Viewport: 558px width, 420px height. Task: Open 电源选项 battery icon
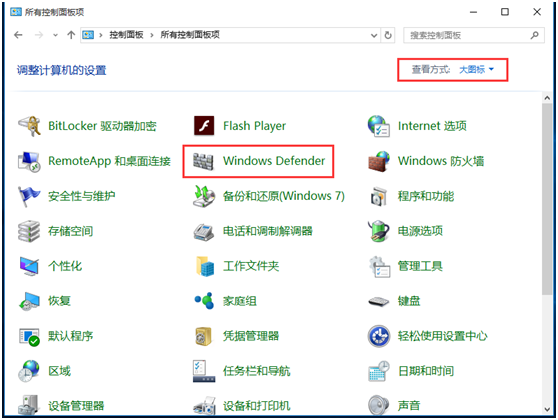379,231
